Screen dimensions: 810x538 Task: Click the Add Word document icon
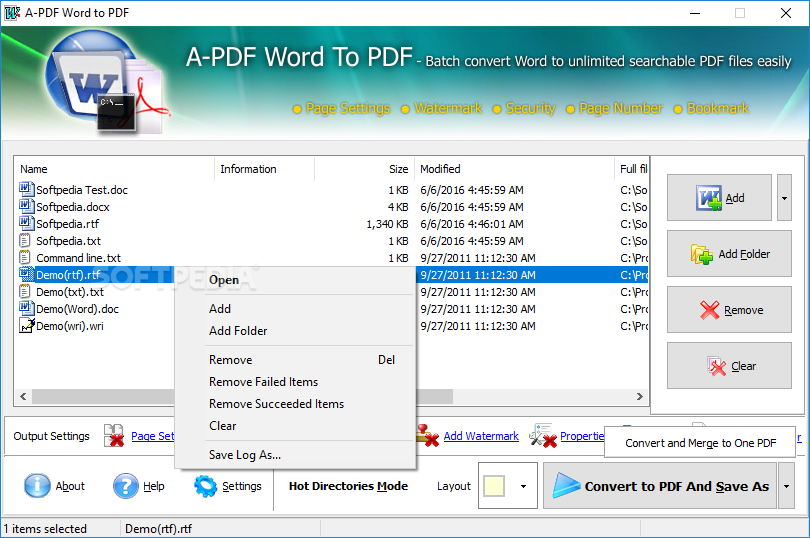pyautogui.click(x=709, y=197)
